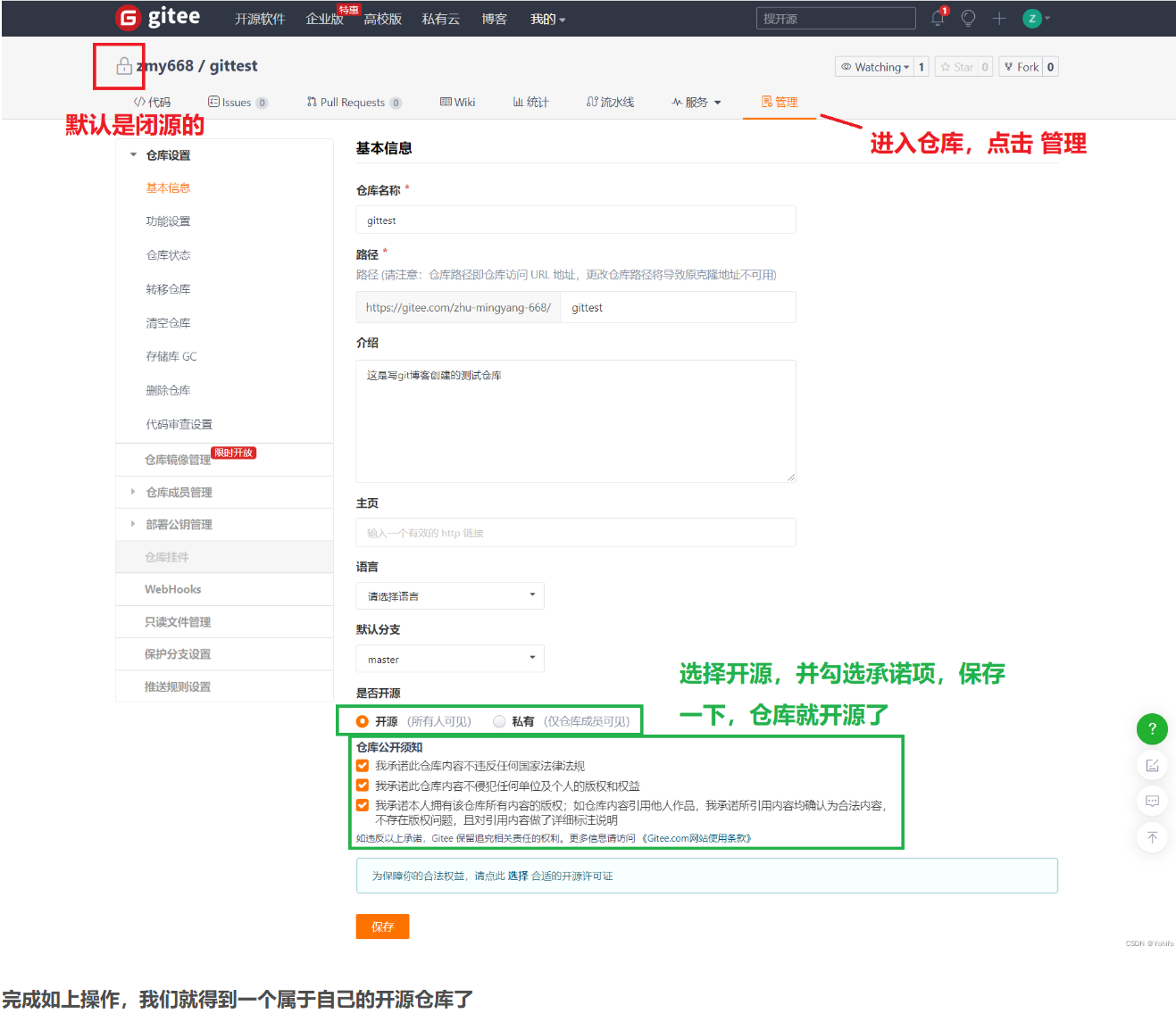Click the Fork button
Image resolution: width=1176 pixels, height=1022 pixels.
[x=1021, y=67]
